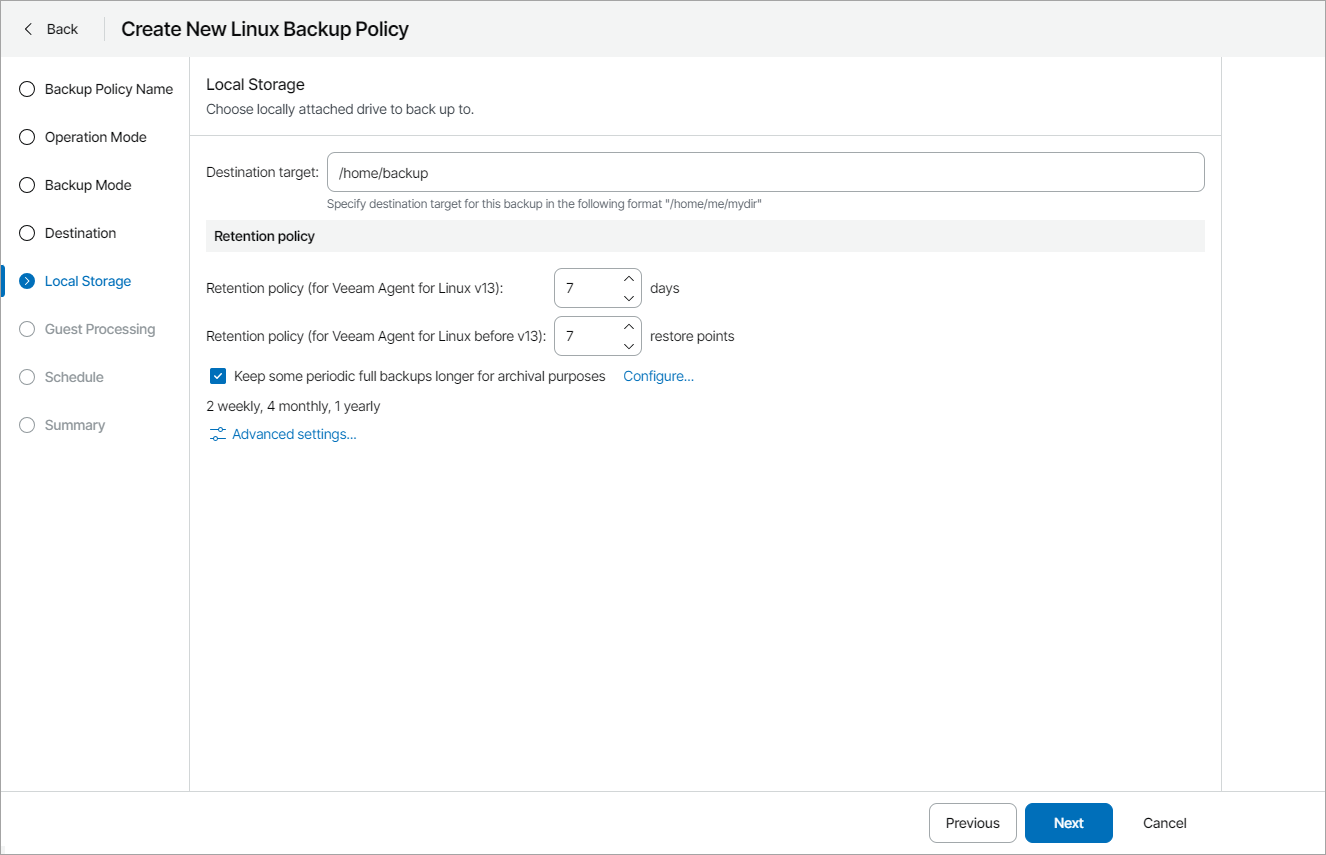Screen dimensions: 1326x855
Task: Click the Guest Processing step circle icon
Action: click(x=26, y=328)
